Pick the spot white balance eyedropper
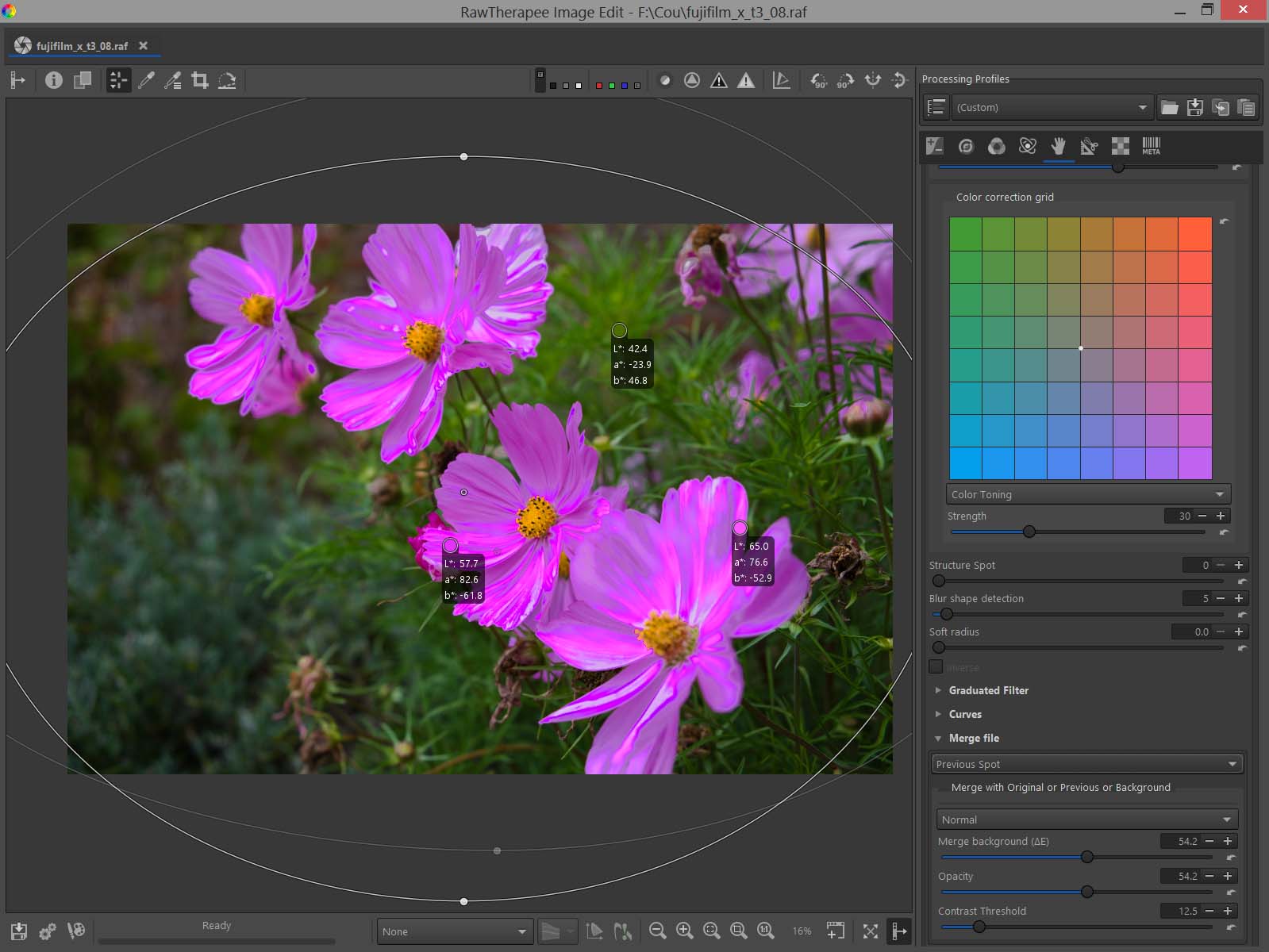The image size is (1269, 952). coord(146,80)
